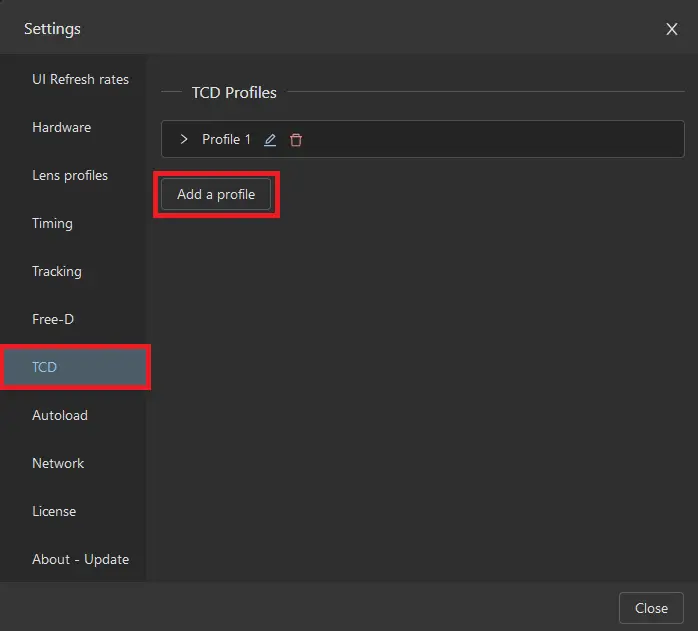698x631 pixels.
Task: Open About - Update section
Action: click(80, 559)
